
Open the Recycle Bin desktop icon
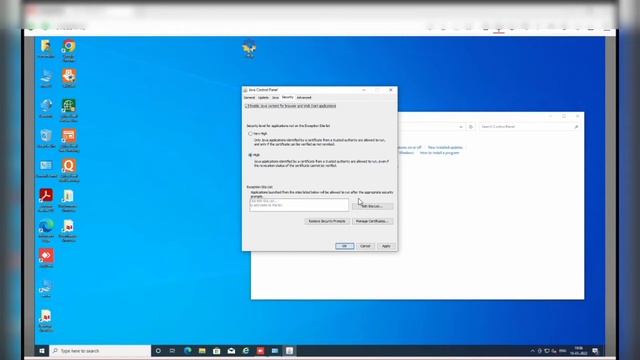point(46,138)
